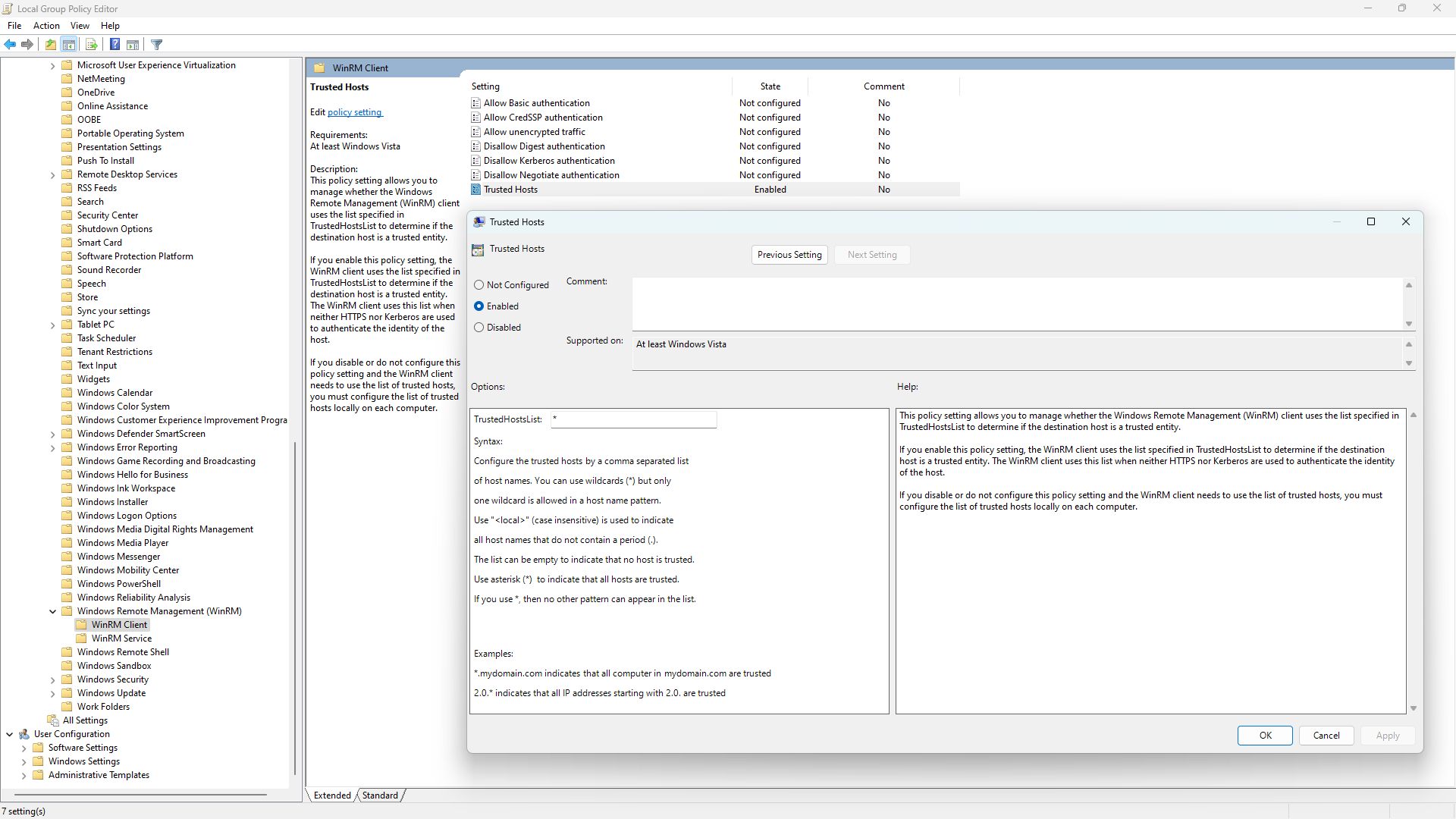
Task: Click the Store folder icon in tree
Action: [x=67, y=297]
